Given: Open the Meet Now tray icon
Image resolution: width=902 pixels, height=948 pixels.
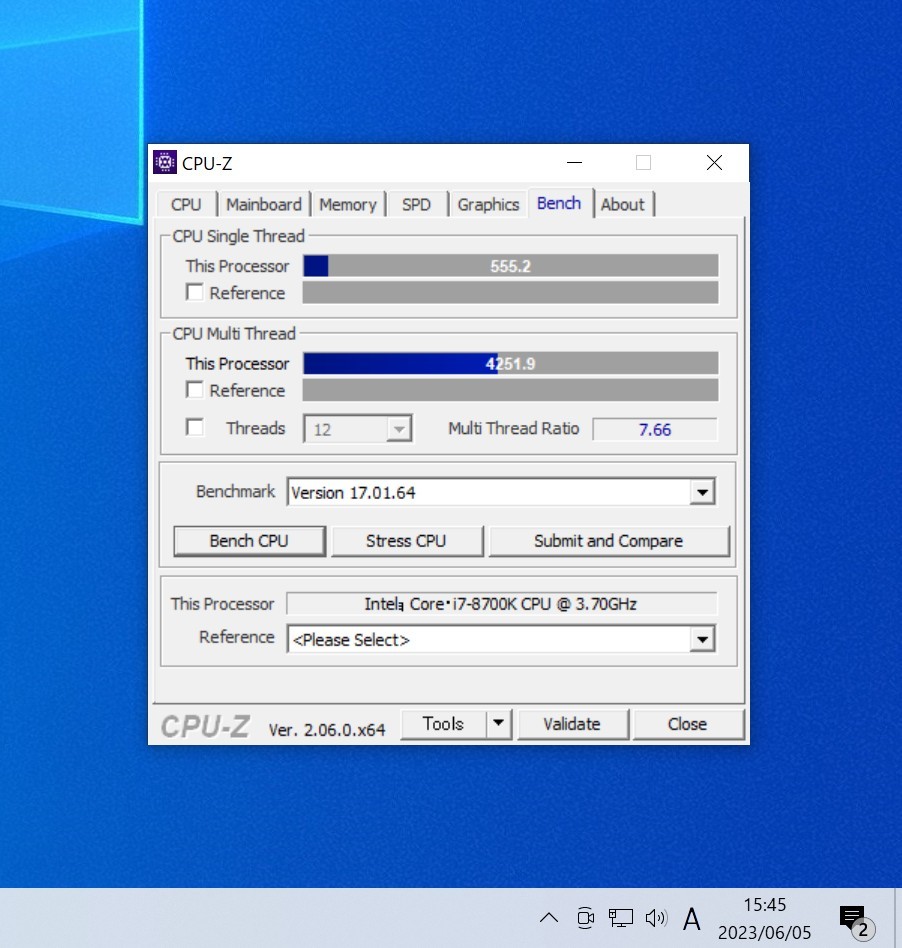Looking at the screenshot, I should pyautogui.click(x=585, y=918).
